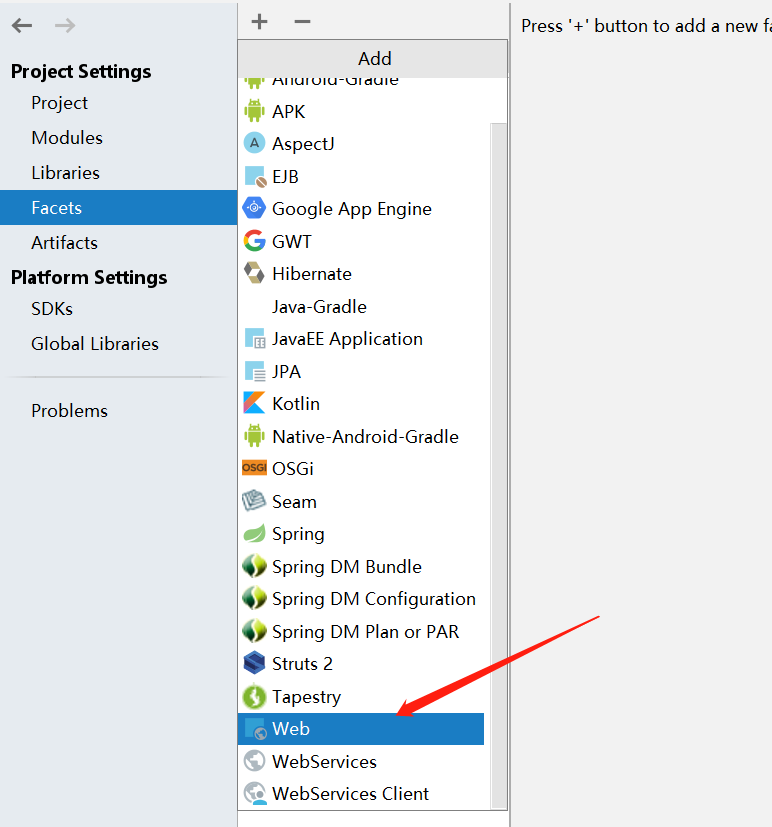Select the Struts 2 icon
Viewport: 772px width, 827px height.
(254, 664)
